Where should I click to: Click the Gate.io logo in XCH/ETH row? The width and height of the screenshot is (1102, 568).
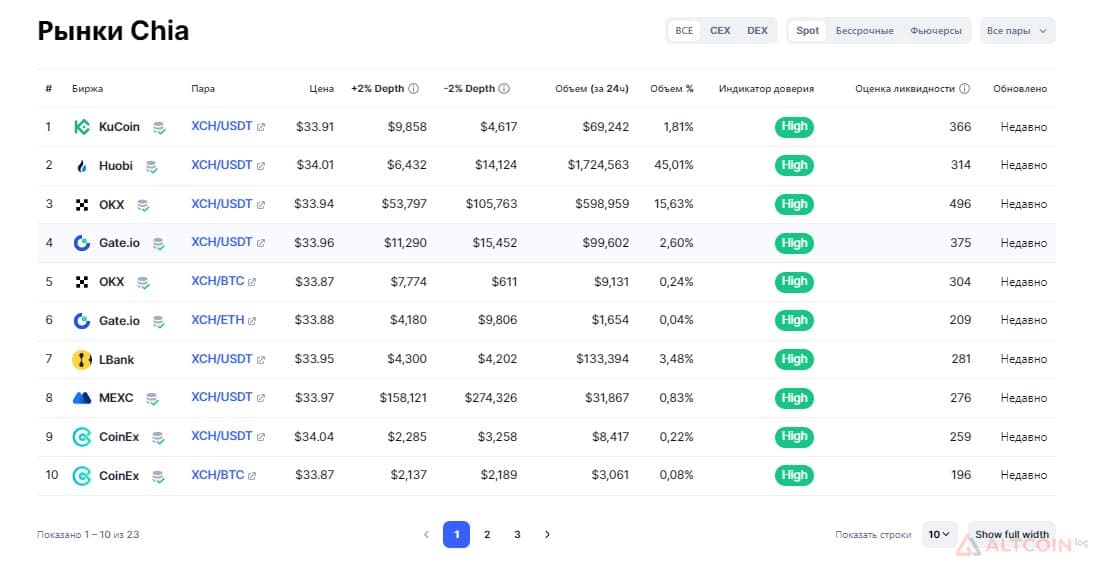click(x=82, y=321)
